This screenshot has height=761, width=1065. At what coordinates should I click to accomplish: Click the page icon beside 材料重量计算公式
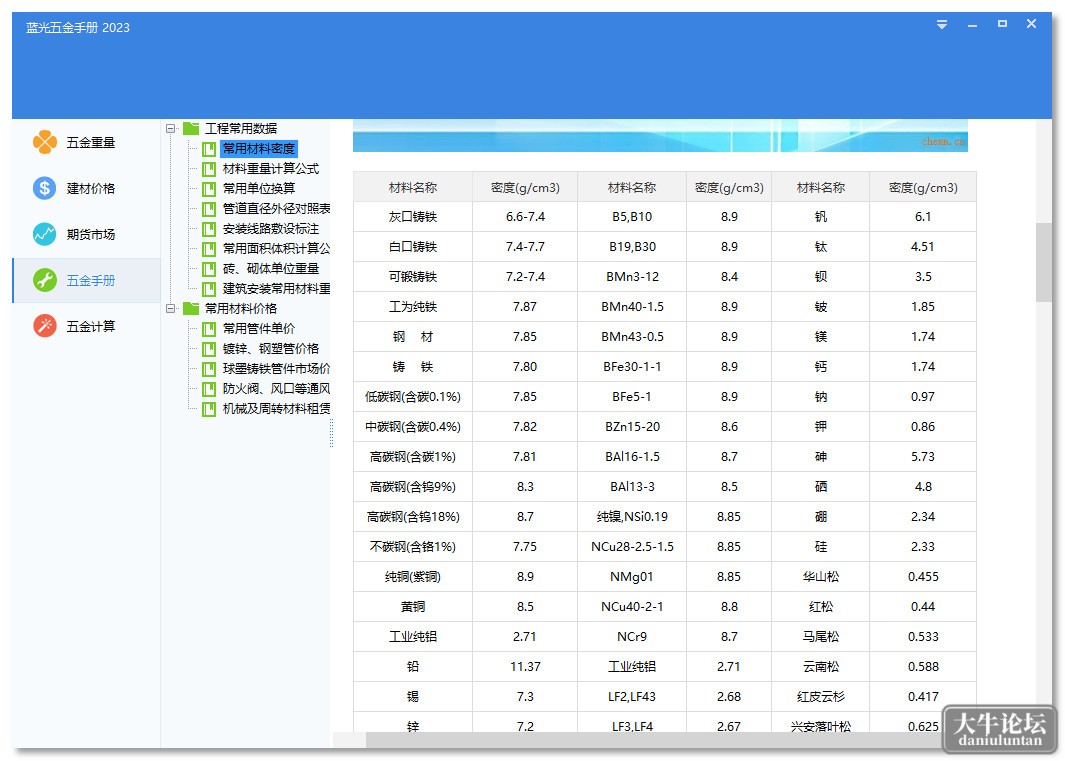(209, 169)
